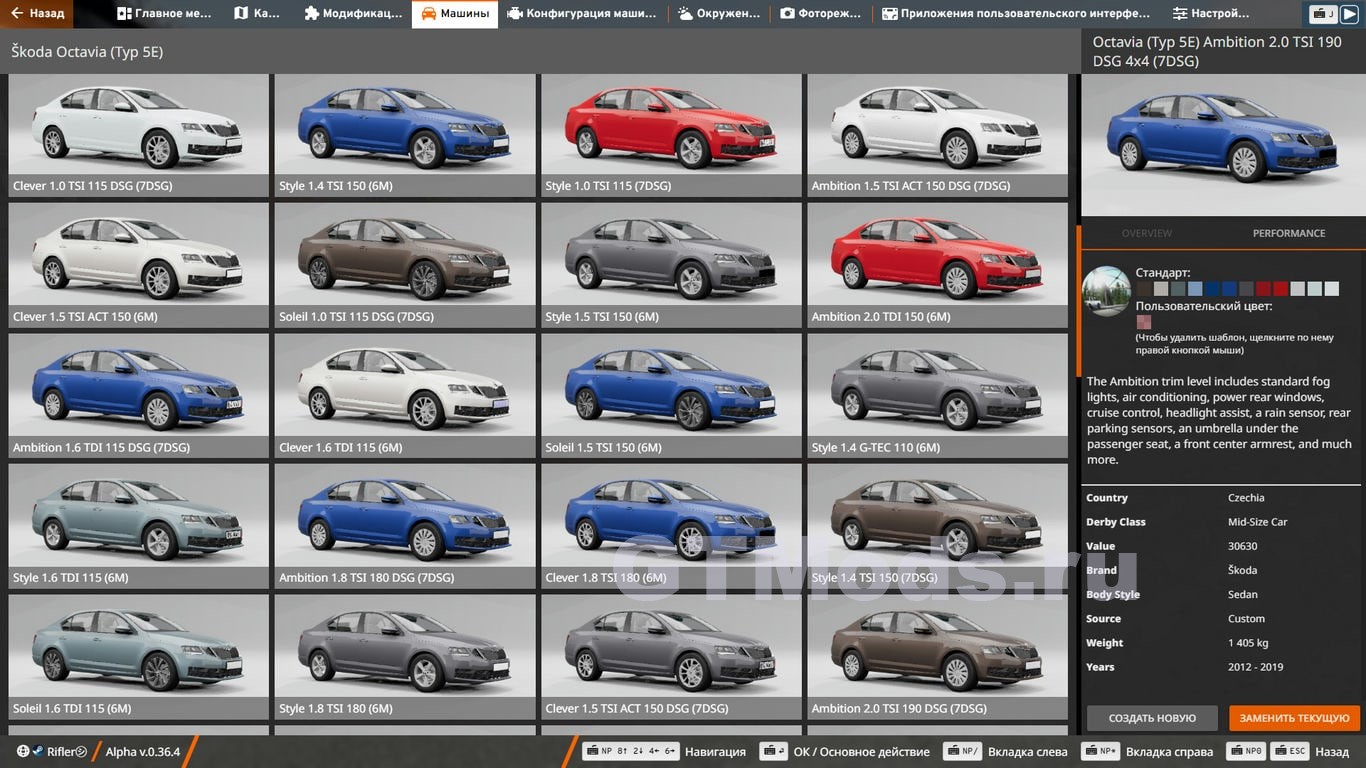This screenshot has height=768, width=1366.
Task: Select Ambition 1.6 TDI 115 DSG (7DSG)
Action: click(x=139, y=396)
